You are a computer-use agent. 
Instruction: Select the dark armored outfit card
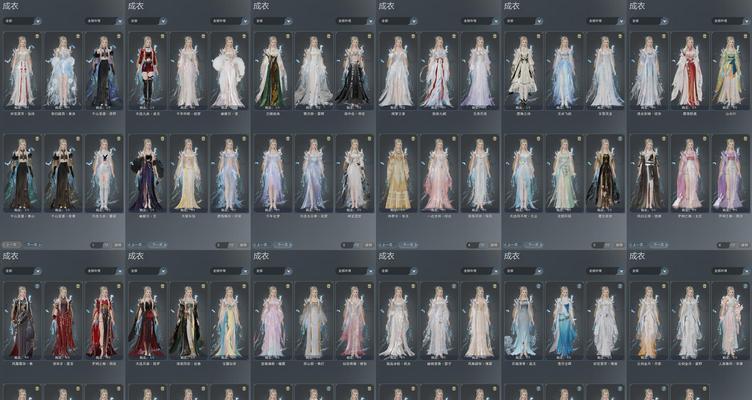(21, 321)
